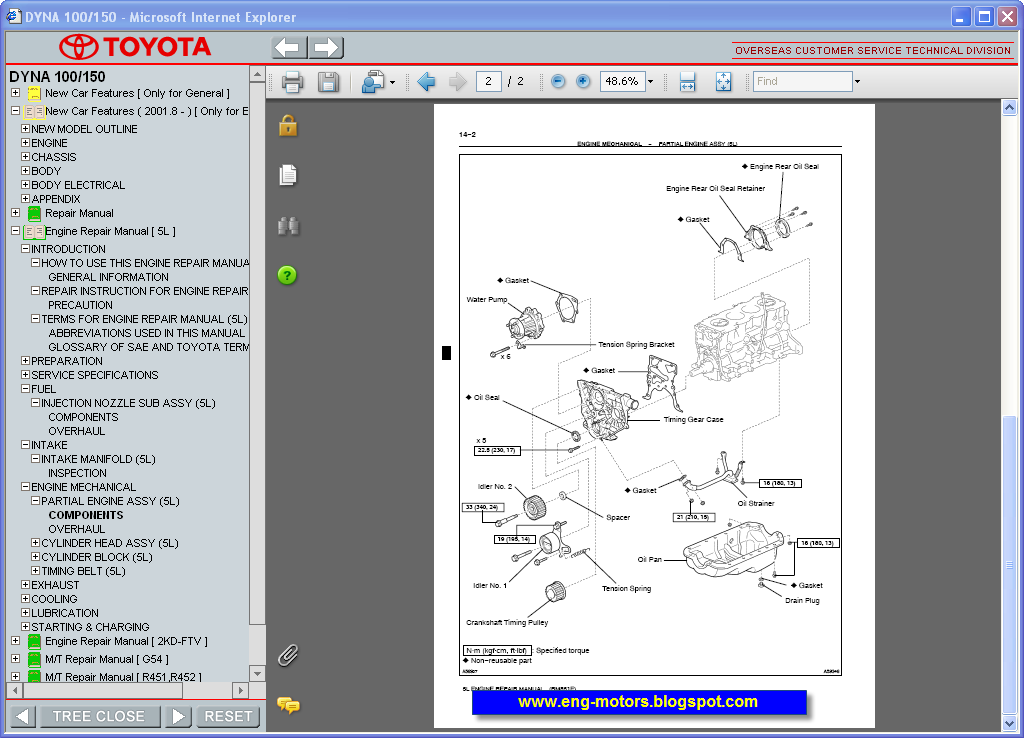The width and height of the screenshot is (1024, 738).
Task: Expand the LUBRICATION tree node
Action: [25, 613]
